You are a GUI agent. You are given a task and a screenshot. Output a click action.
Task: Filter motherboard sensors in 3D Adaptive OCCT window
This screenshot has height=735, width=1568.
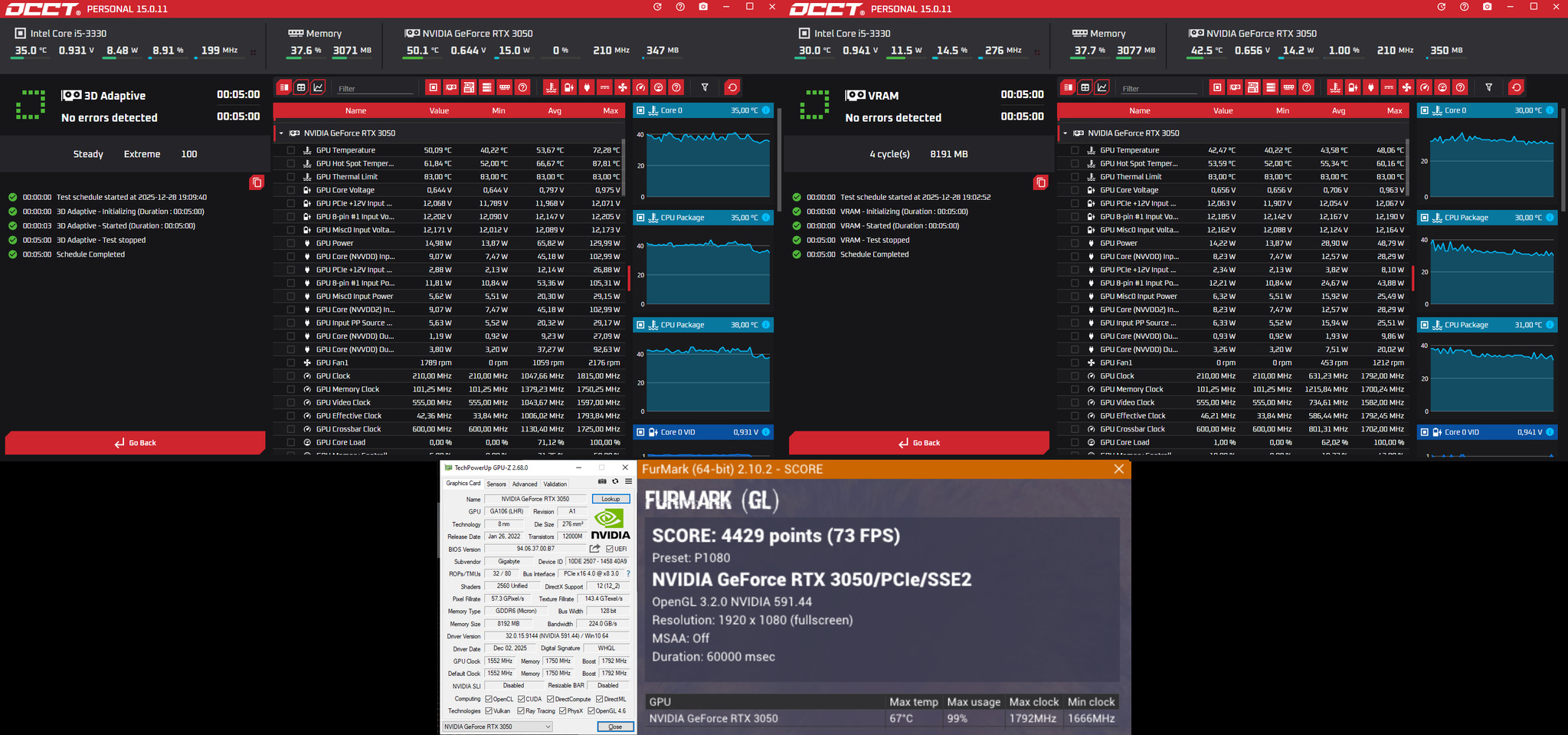pyautogui.click(x=469, y=87)
